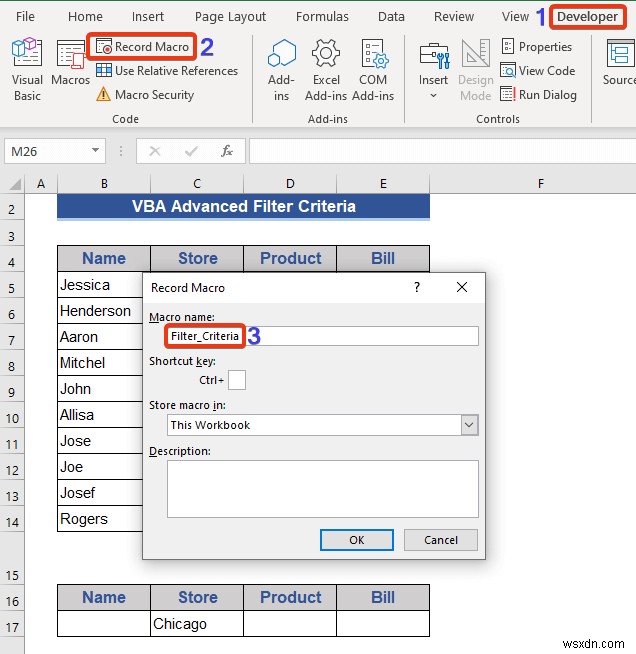
Task: Open the Data tab
Action: coord(391,17)
